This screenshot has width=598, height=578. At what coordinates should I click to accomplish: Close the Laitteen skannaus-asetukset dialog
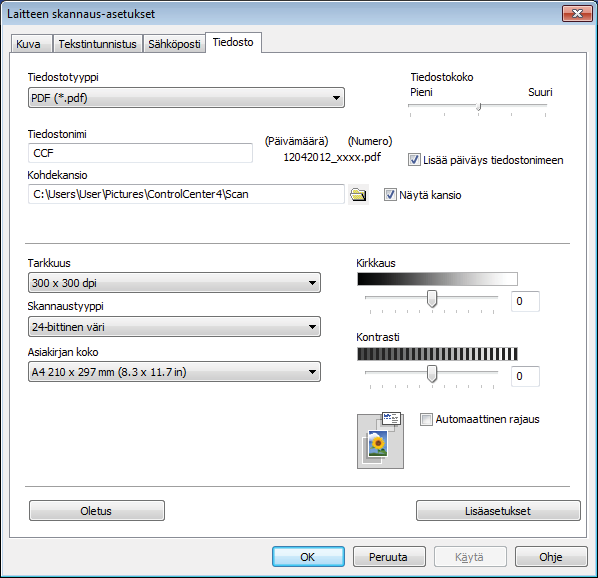(x=577, y=14)
